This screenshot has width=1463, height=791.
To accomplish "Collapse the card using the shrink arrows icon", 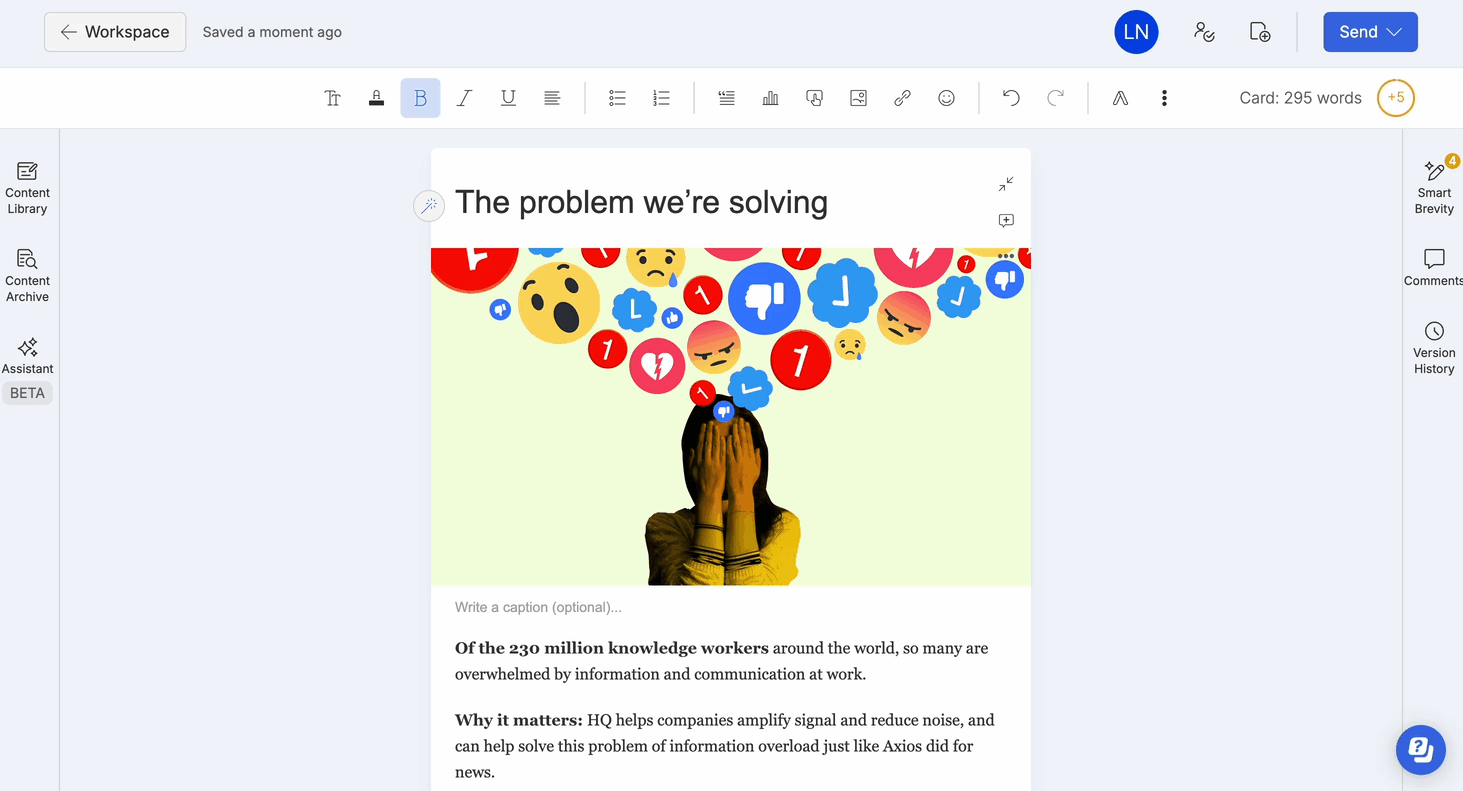I will click(x=1006, y=184).
